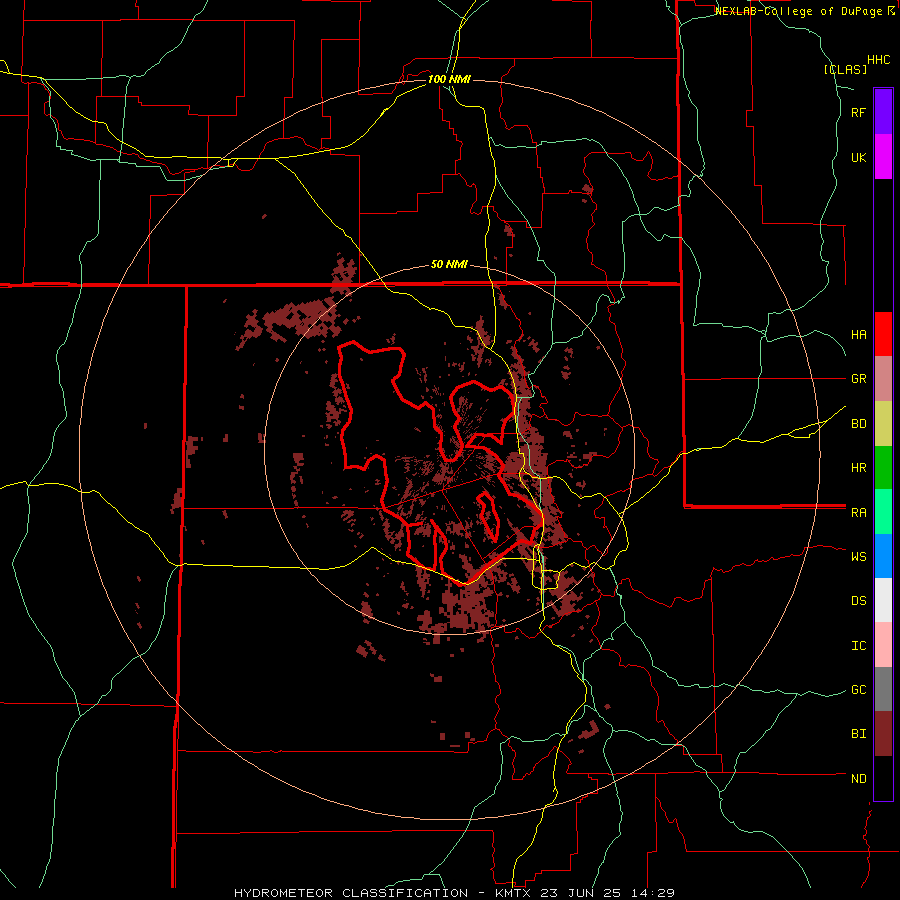Select the yellow BD legend swatch
Image resolution: width=900 pixels, height=900 pixels.
pyautogui.click(x=883, y=424)
